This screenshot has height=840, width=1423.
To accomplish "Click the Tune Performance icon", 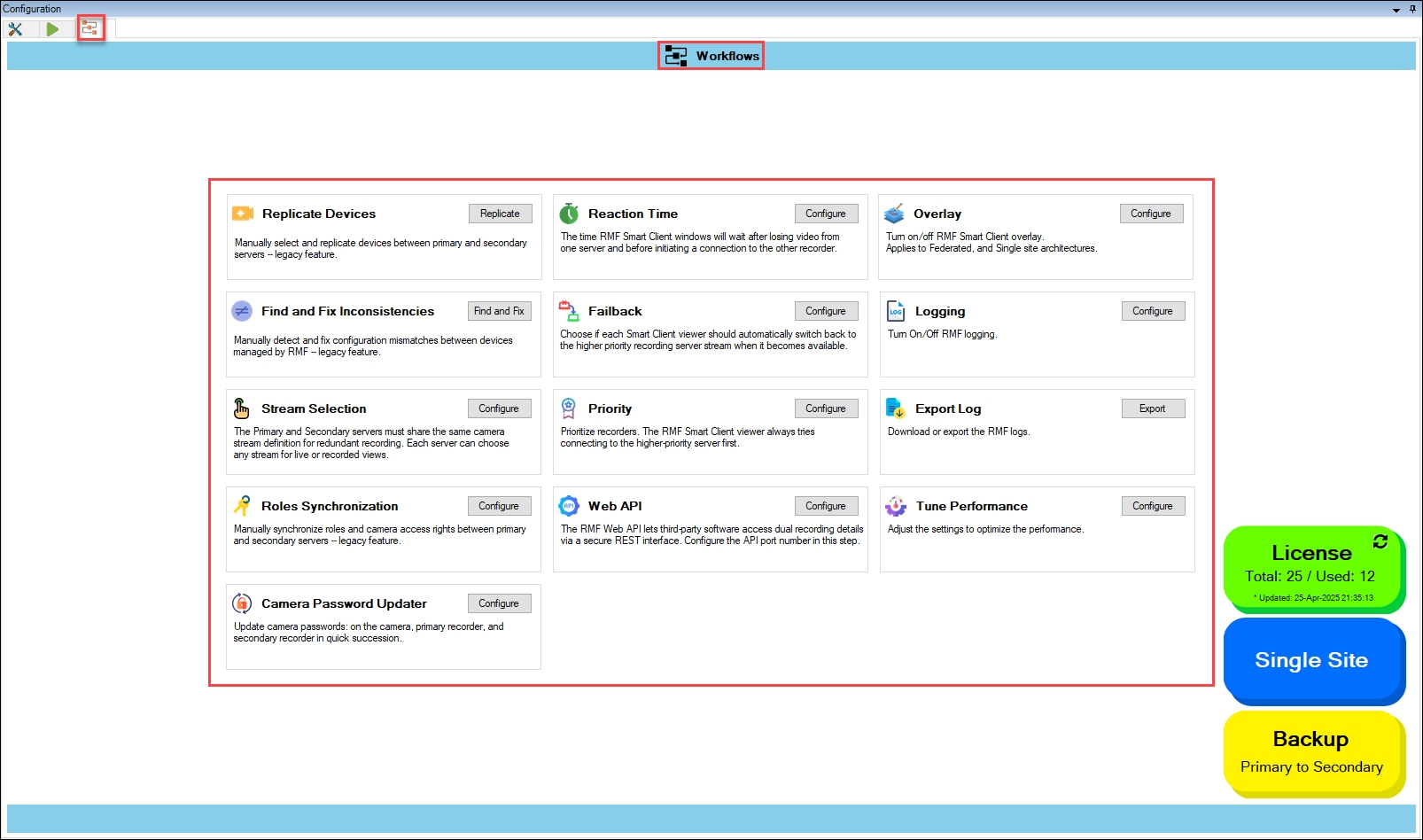I will pyautogui.click(x=896, y=506).
